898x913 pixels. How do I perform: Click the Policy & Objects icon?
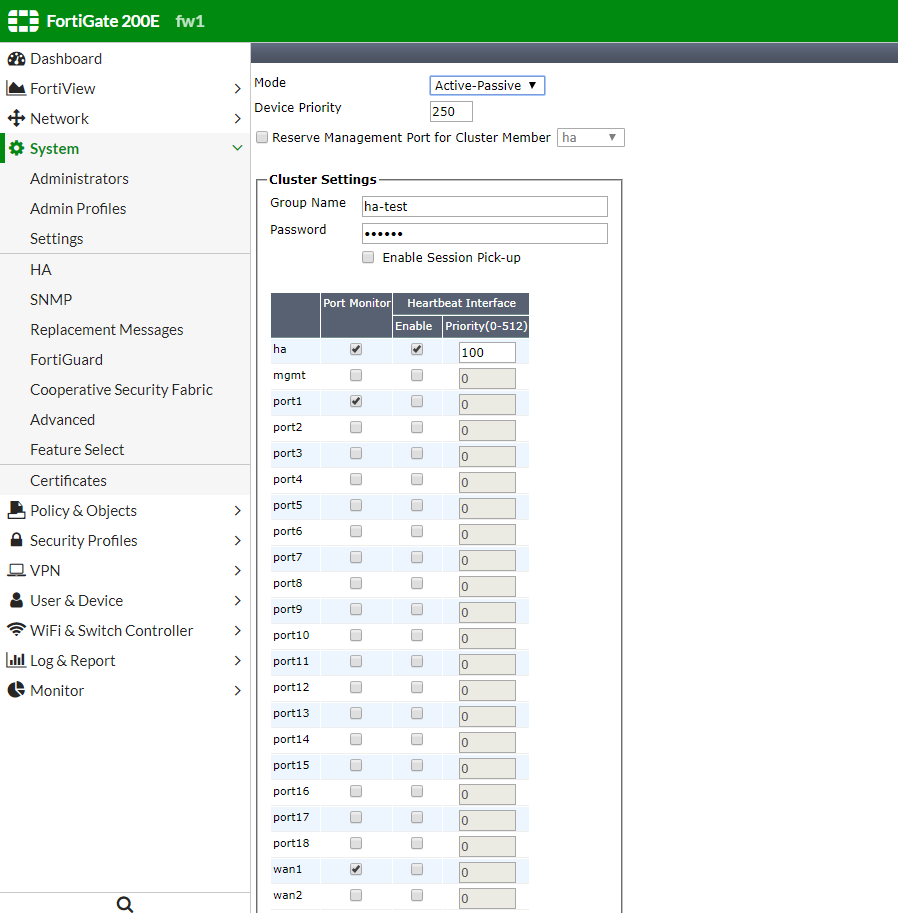(16, 510)
